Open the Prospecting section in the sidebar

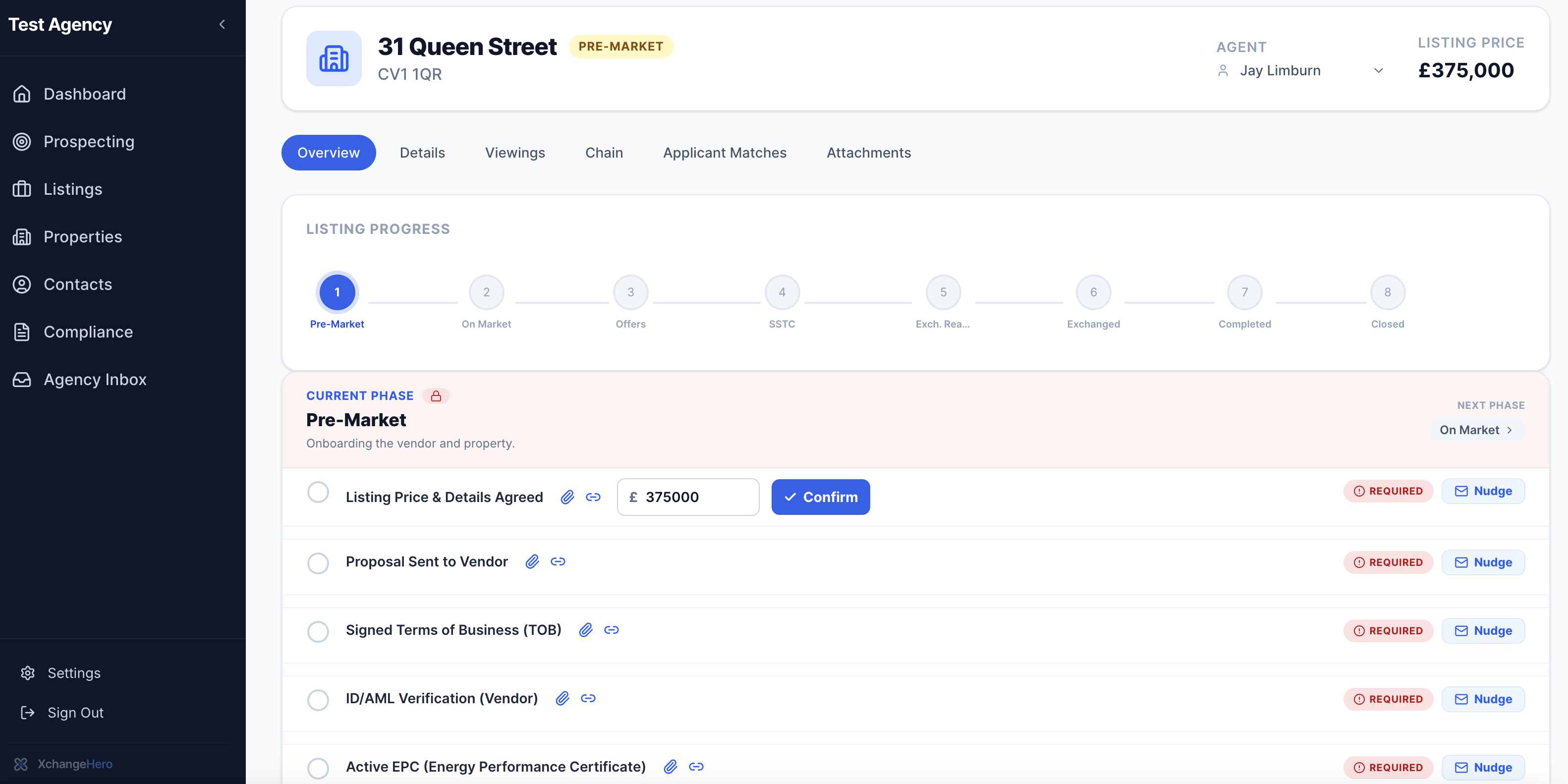pos(88,141)
